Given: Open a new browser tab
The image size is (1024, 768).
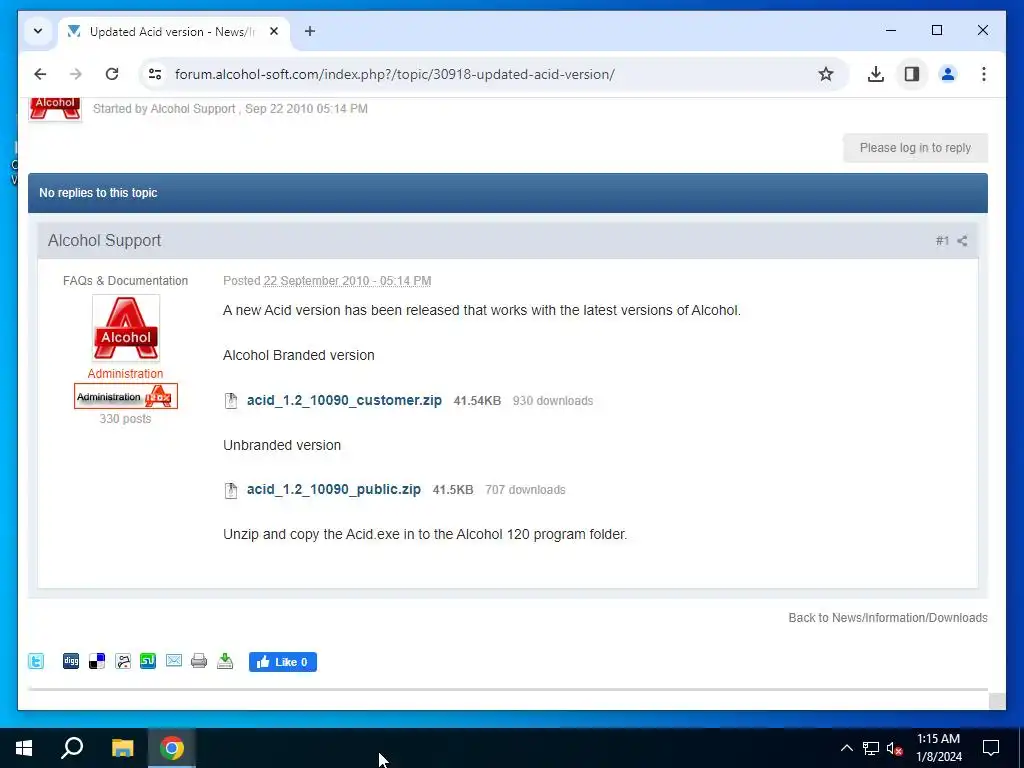Looking at the screenshot, I should pos(310,31).
